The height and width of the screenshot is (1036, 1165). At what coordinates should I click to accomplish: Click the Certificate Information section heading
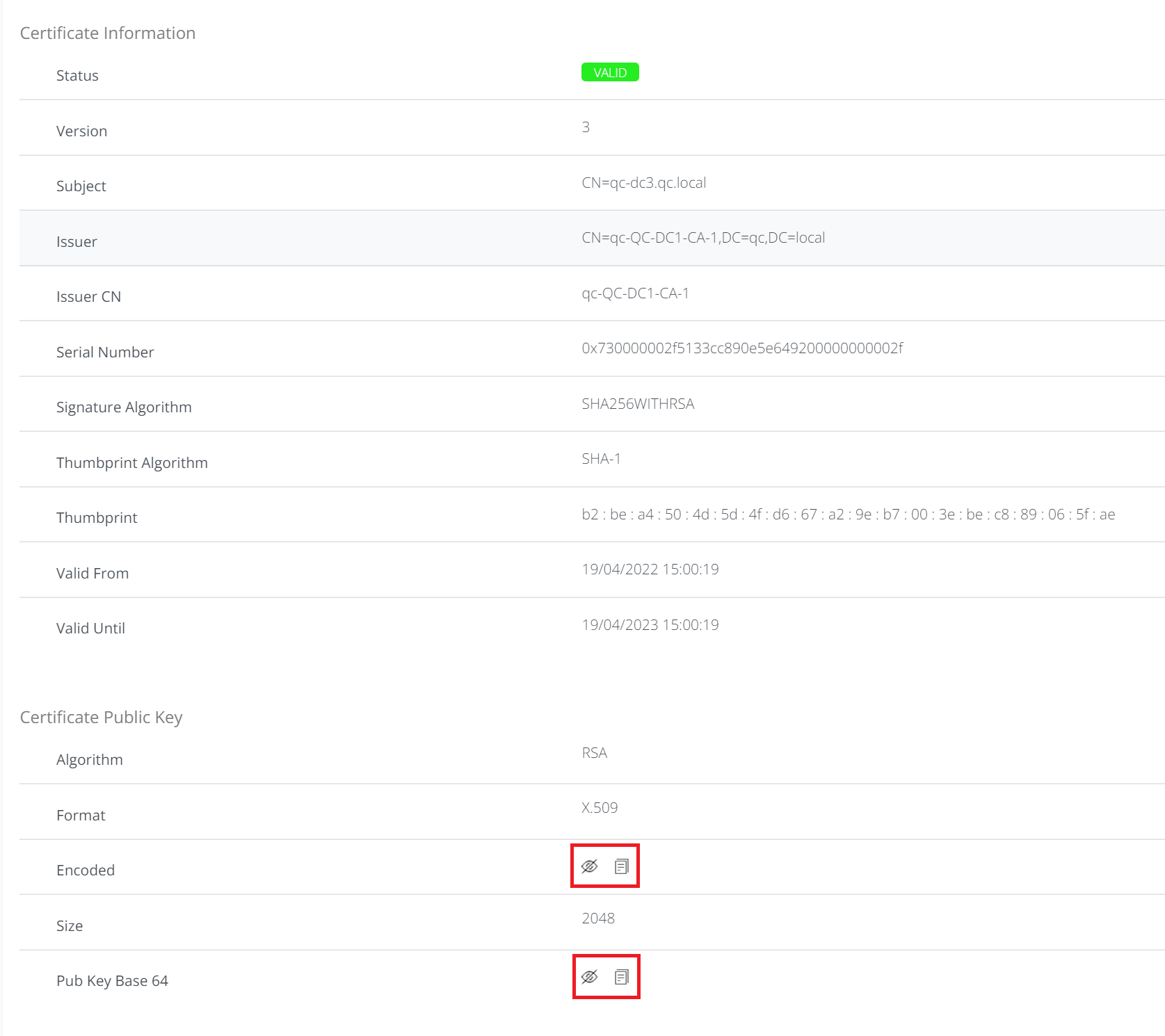(x=108, y=33)
